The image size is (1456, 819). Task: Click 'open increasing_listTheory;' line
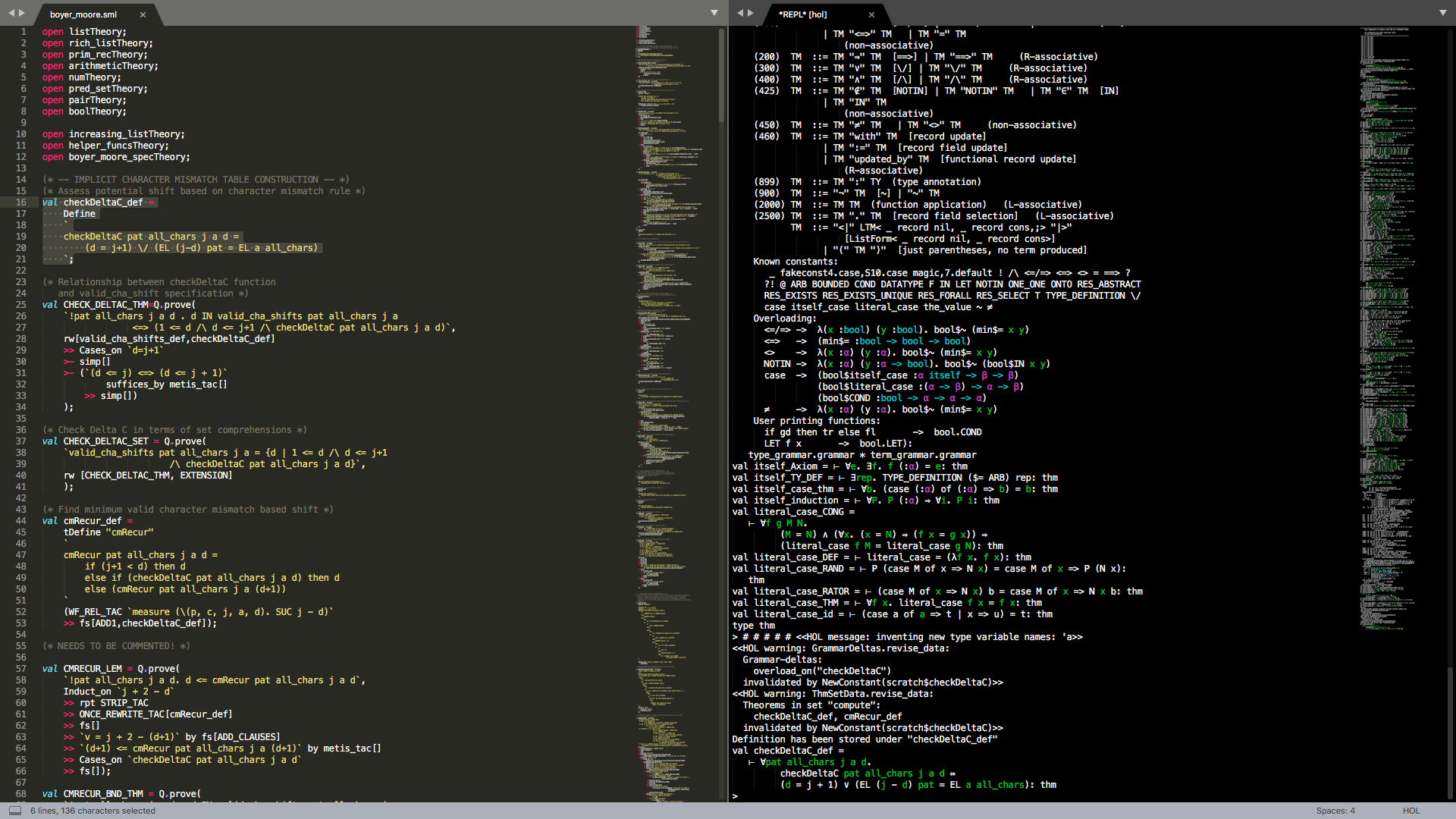(114, 134)
